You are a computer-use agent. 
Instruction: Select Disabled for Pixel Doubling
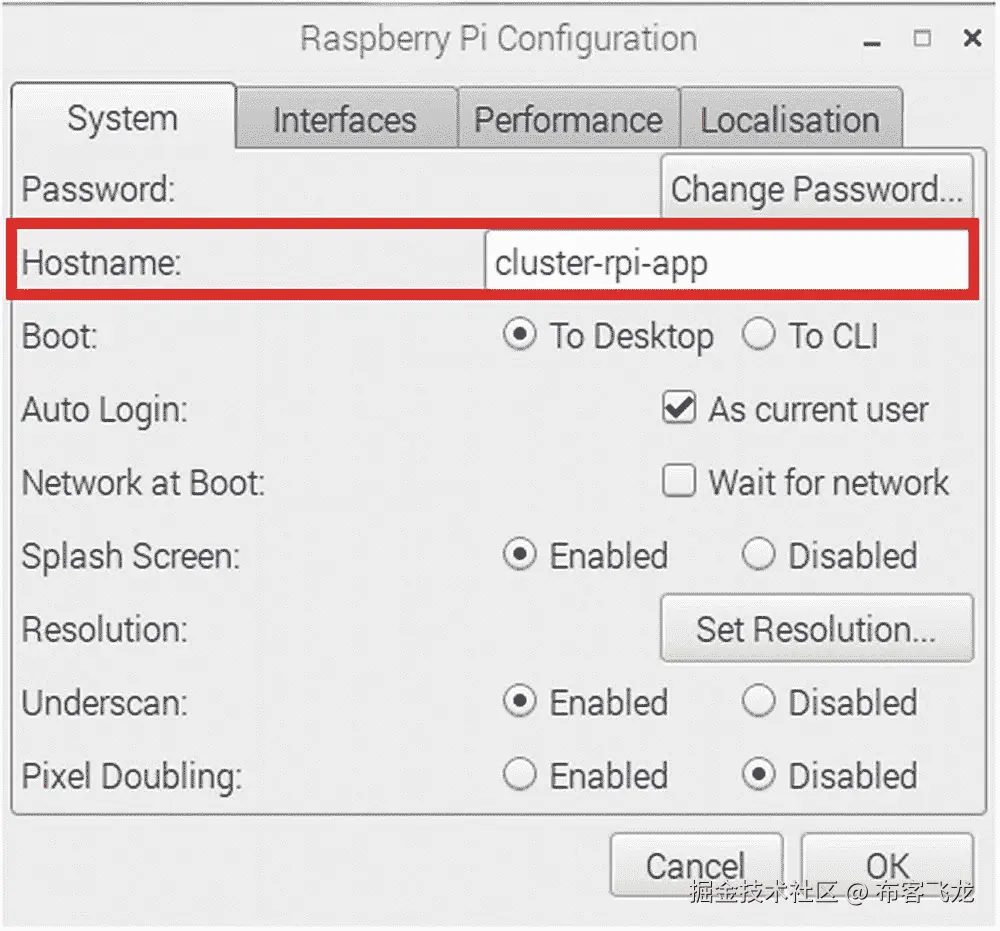click(758, 775)
